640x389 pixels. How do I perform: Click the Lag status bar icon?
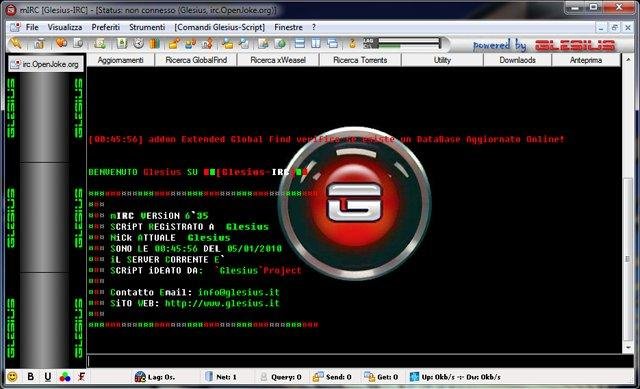(140, 377)
